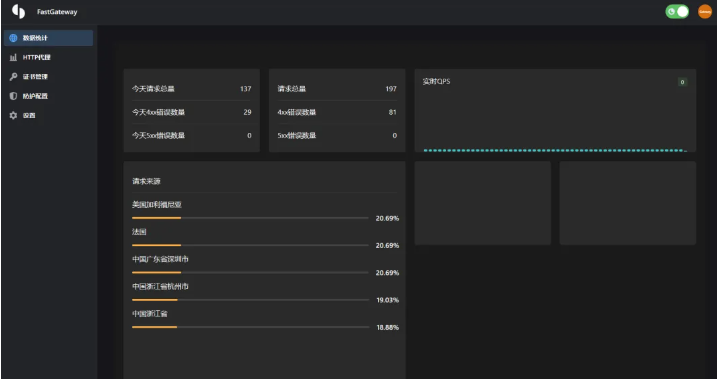Click the dotted 实时QPS chart line

coord(555,150)
